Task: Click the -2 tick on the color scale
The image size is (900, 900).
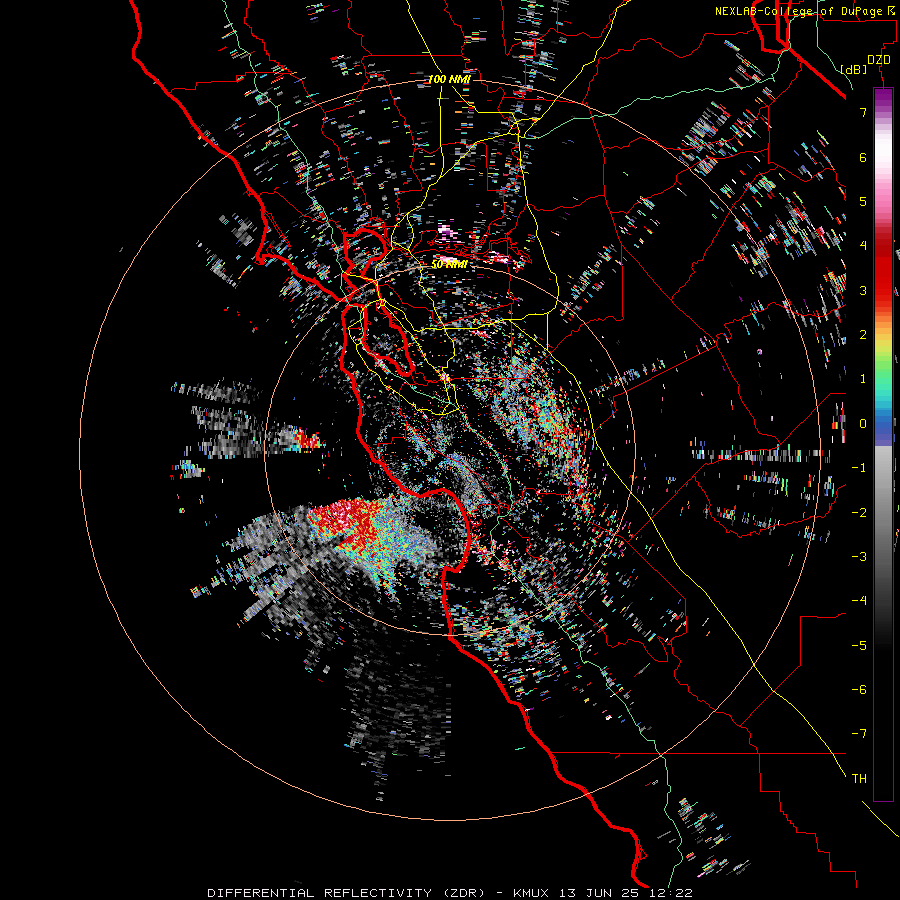Action: 859,513
